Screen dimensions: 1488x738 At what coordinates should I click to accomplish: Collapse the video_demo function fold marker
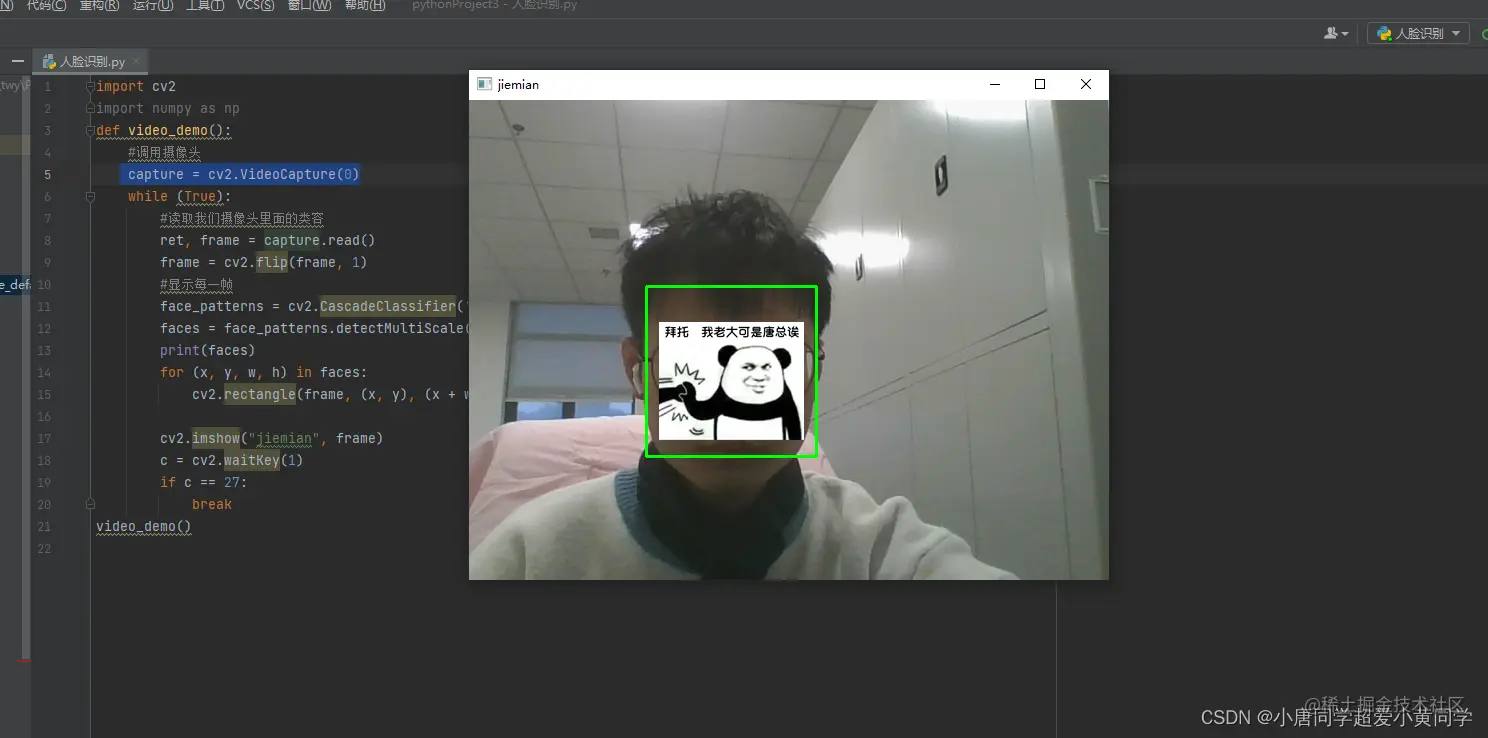point(90,130)
